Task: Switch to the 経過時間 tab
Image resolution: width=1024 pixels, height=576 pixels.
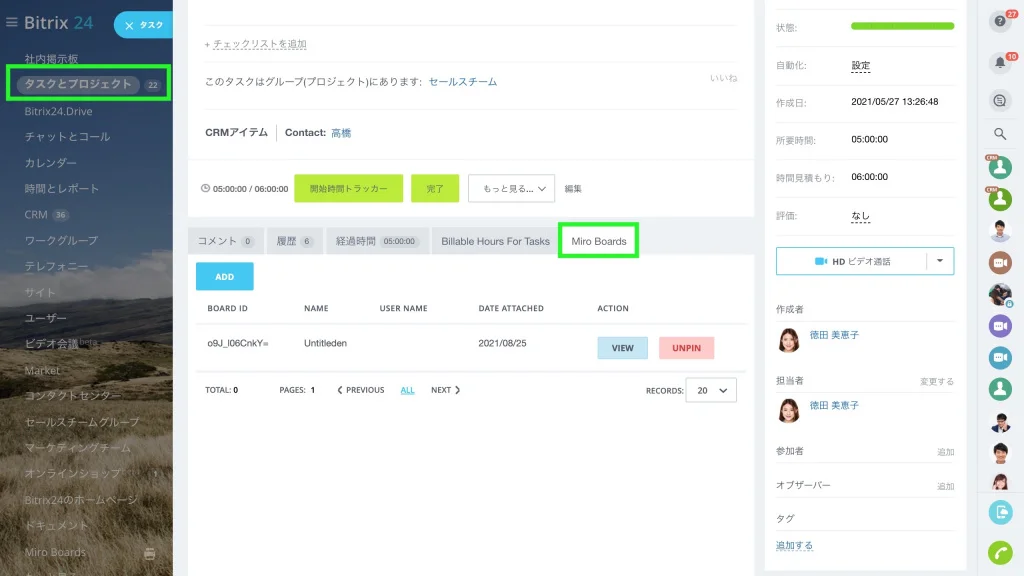Action: [x=377, y=241]
